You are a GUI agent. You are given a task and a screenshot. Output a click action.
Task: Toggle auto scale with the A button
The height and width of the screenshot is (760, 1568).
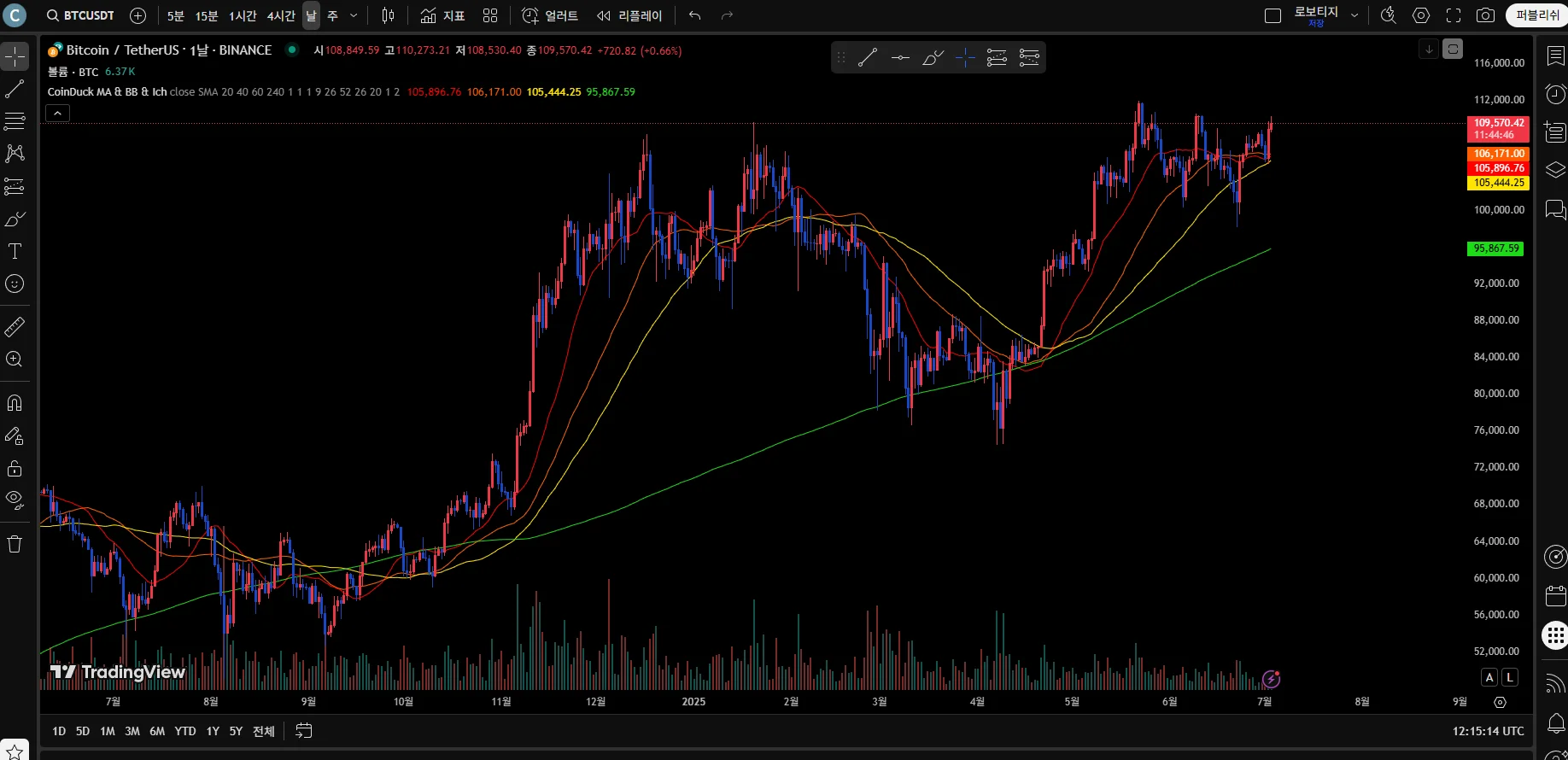[1489, 677]
